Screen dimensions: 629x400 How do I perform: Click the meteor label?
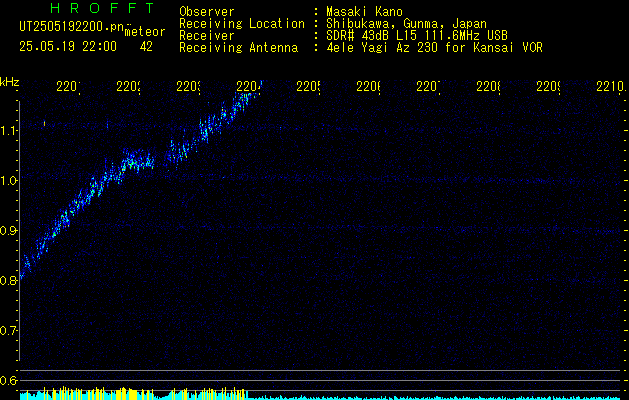coord(145,32)
